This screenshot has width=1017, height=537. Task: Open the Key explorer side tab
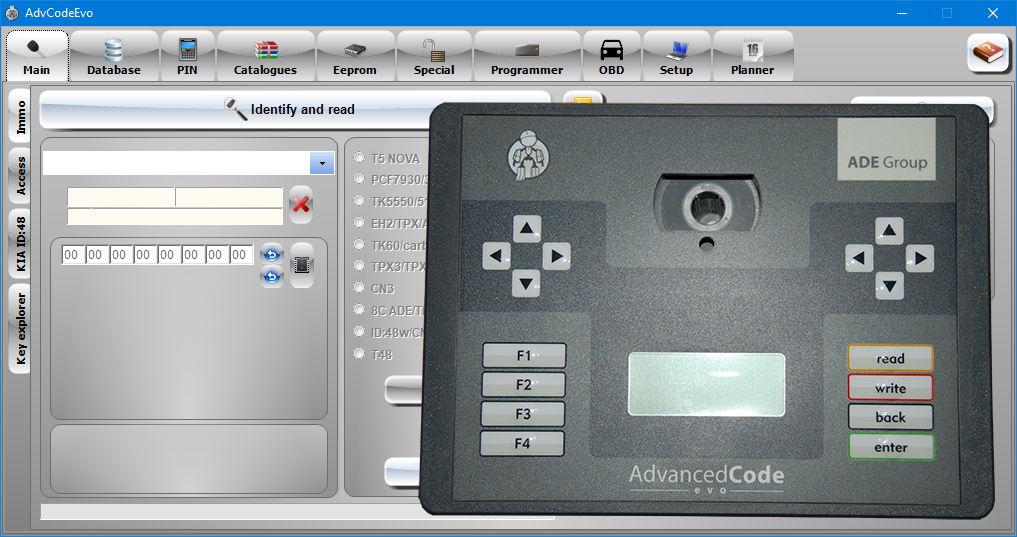[x=20, y=329]
